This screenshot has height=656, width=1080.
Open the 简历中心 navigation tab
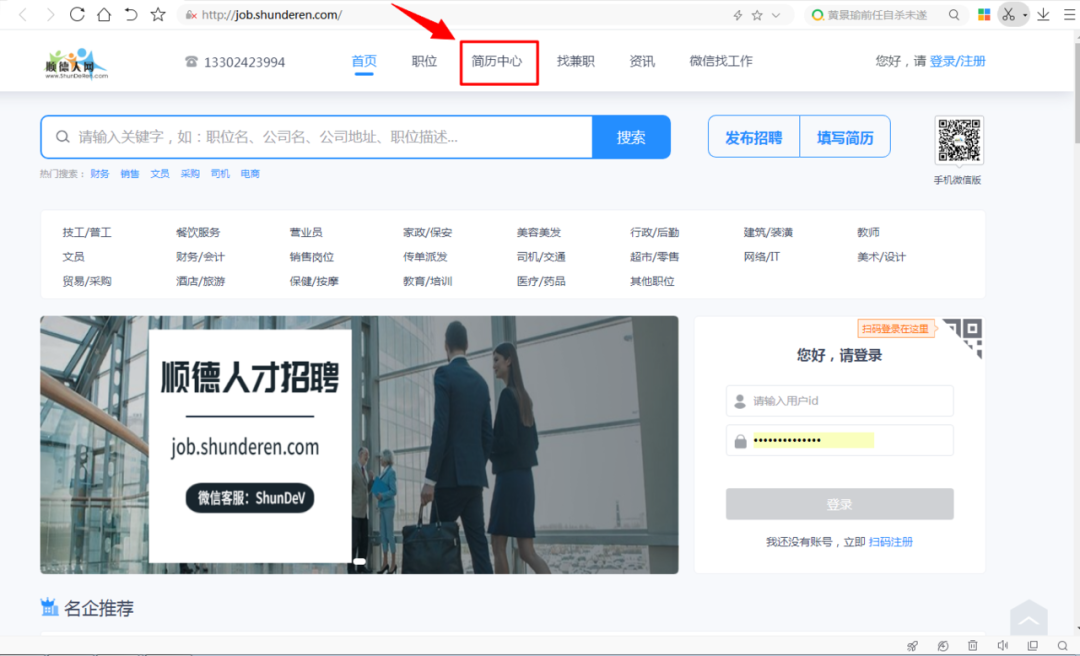point(497,61)
